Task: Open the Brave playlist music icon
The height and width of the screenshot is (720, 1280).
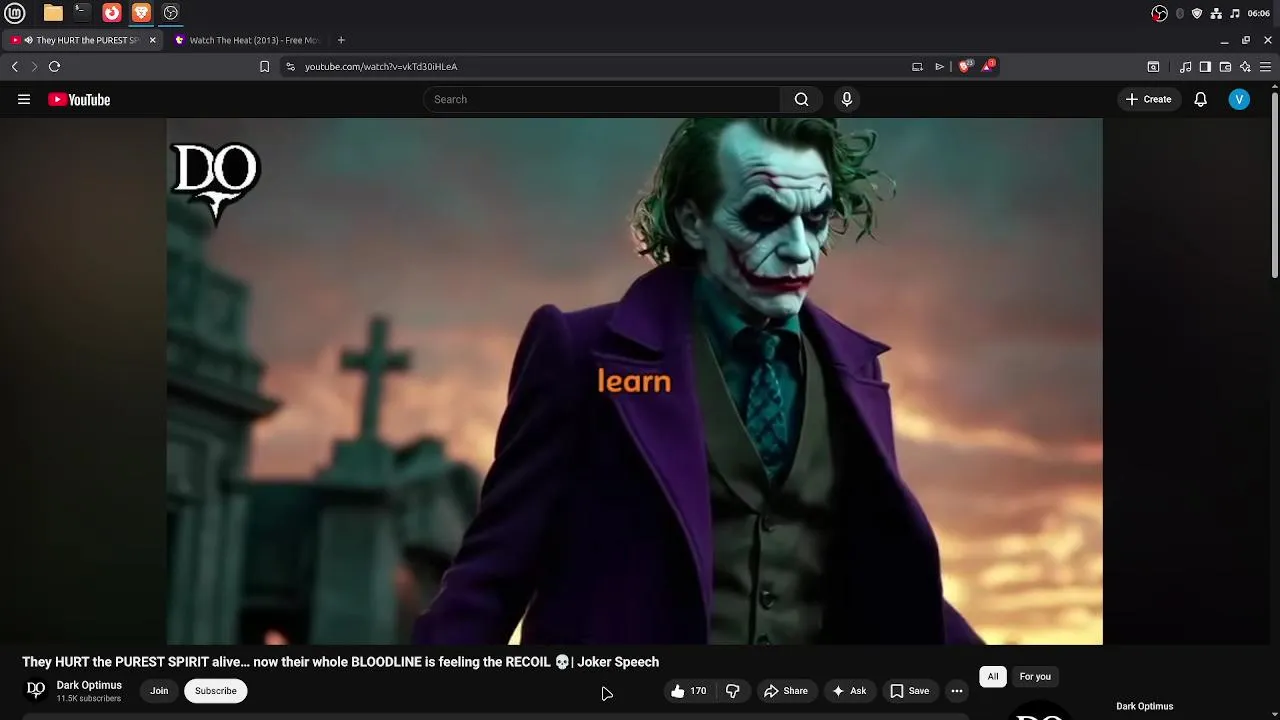Action: click(x=1185, y=66)
